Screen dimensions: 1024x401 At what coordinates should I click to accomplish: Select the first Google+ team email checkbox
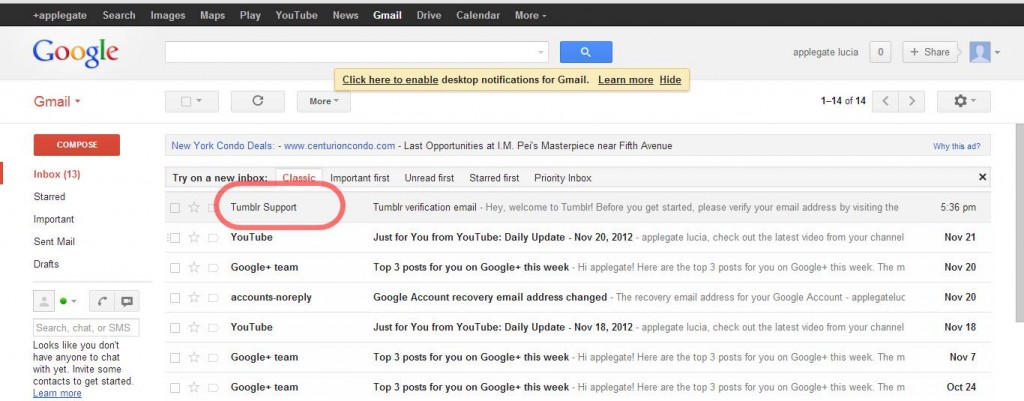tap(174, 268)
